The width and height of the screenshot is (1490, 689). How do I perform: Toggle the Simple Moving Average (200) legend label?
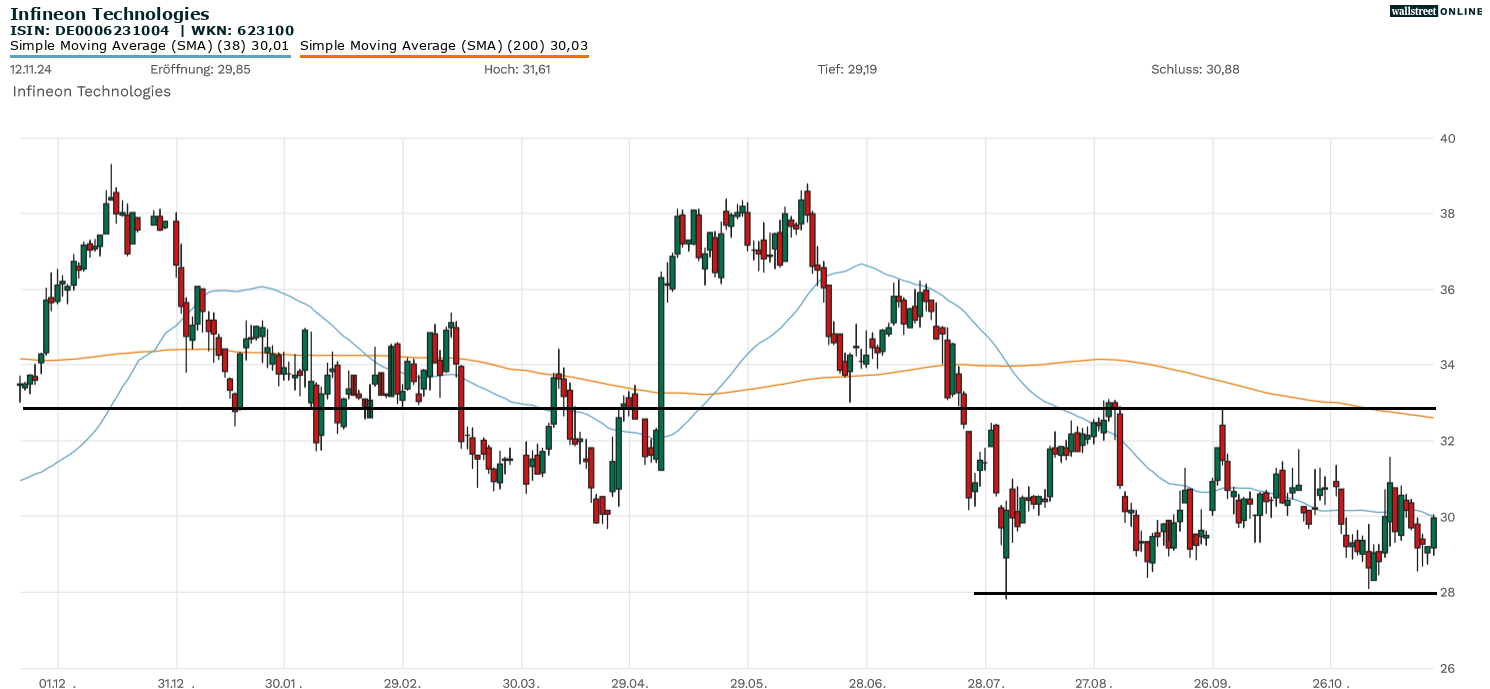pos(444,45)
